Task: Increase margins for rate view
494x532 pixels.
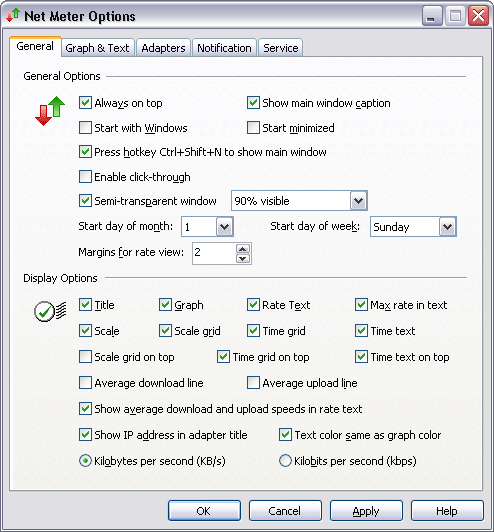Action: click(243, 249)
